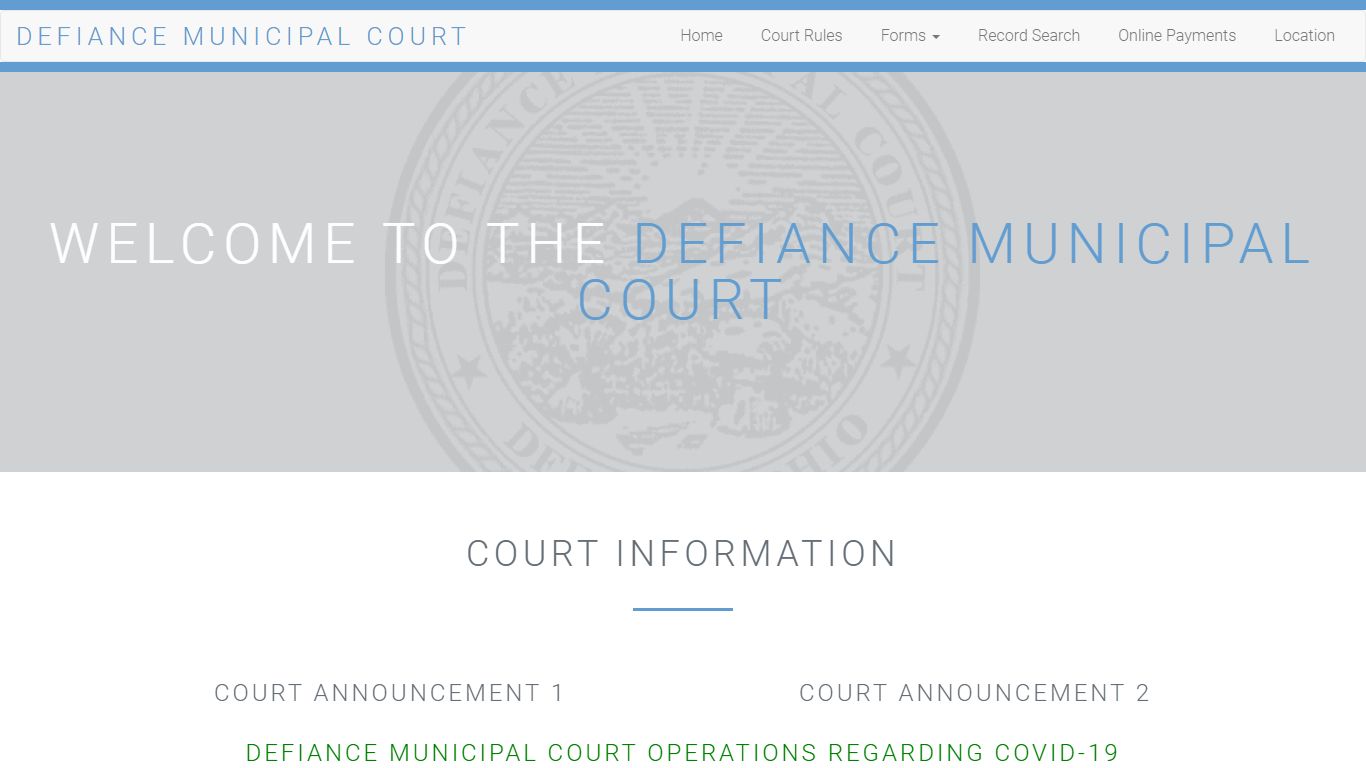Open the Location page
The width and height of the screenshot is (1366, 768).
[x=1304, y=35]
